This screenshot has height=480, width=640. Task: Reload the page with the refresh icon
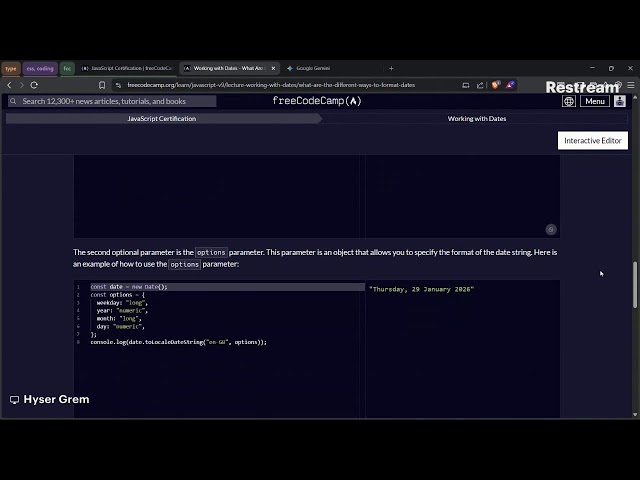point(34,85)
